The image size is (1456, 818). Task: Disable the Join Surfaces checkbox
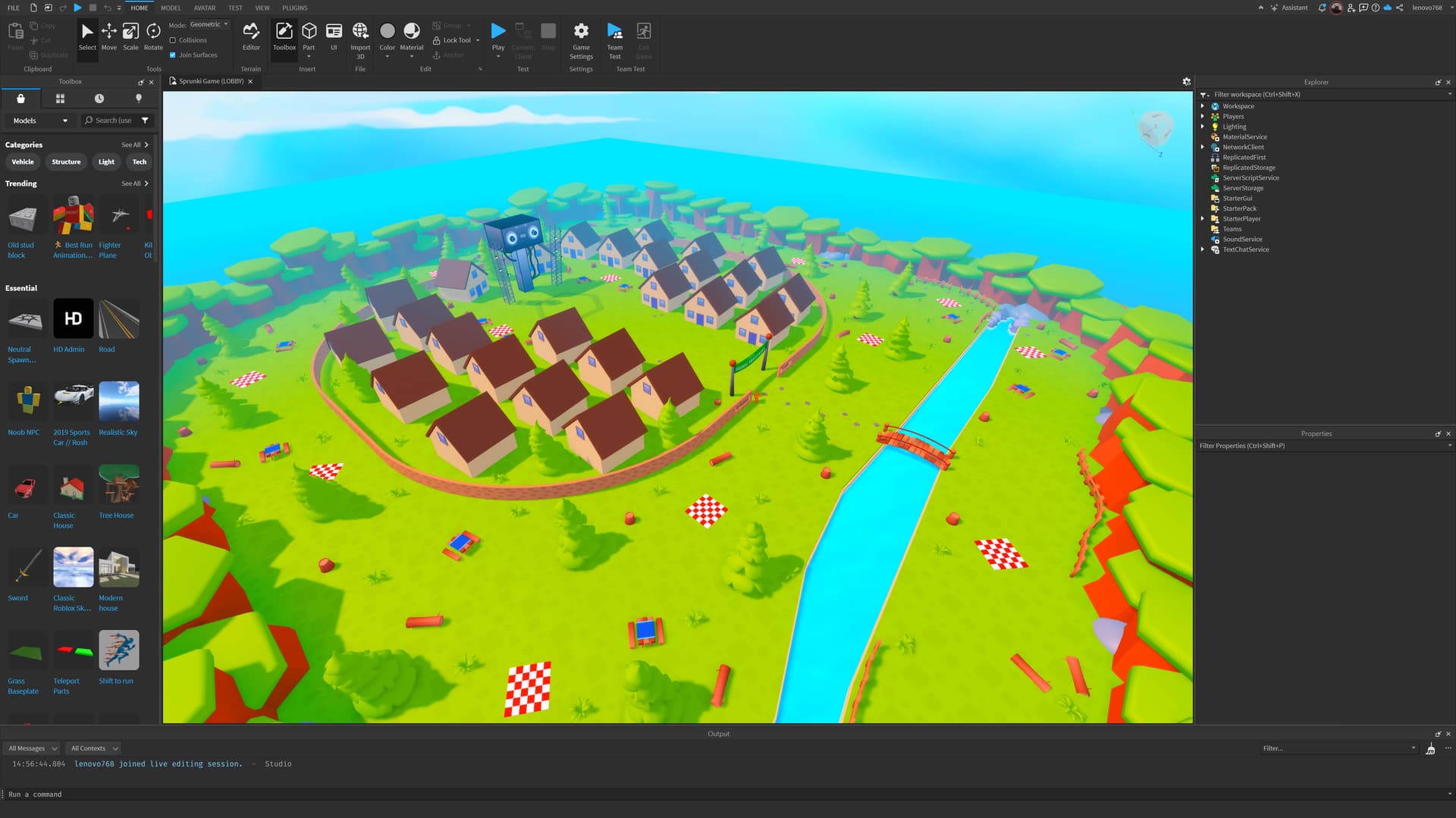[174, 55]
